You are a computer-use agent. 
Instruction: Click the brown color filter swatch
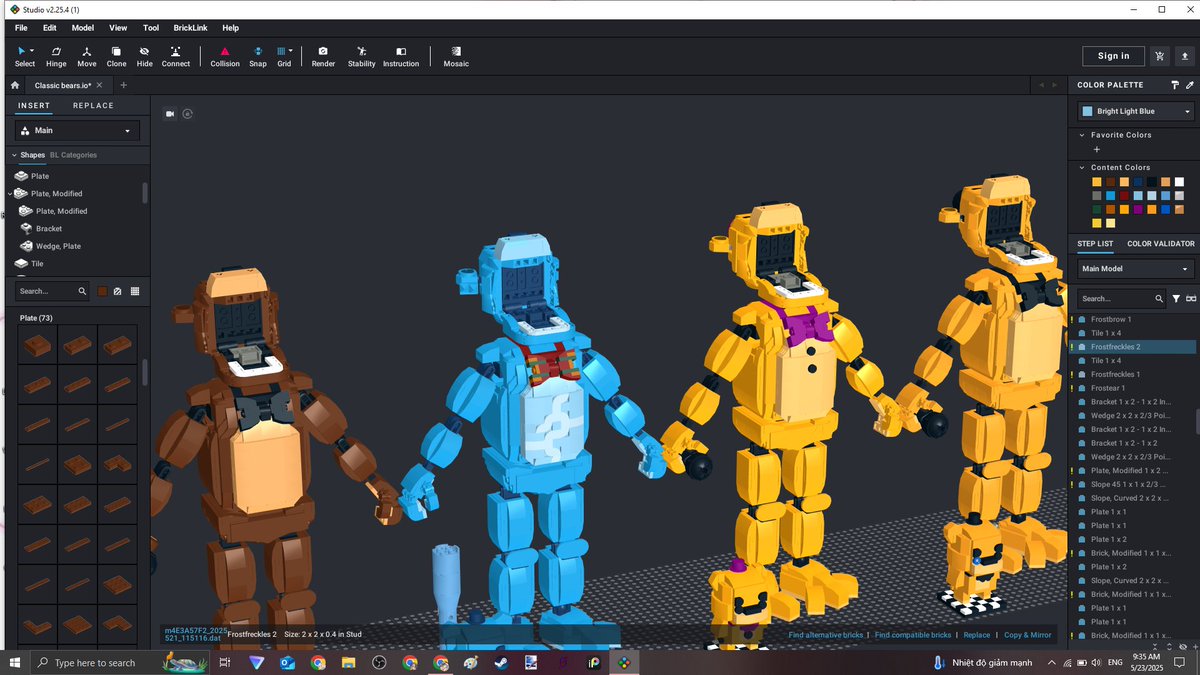[102, 291]
